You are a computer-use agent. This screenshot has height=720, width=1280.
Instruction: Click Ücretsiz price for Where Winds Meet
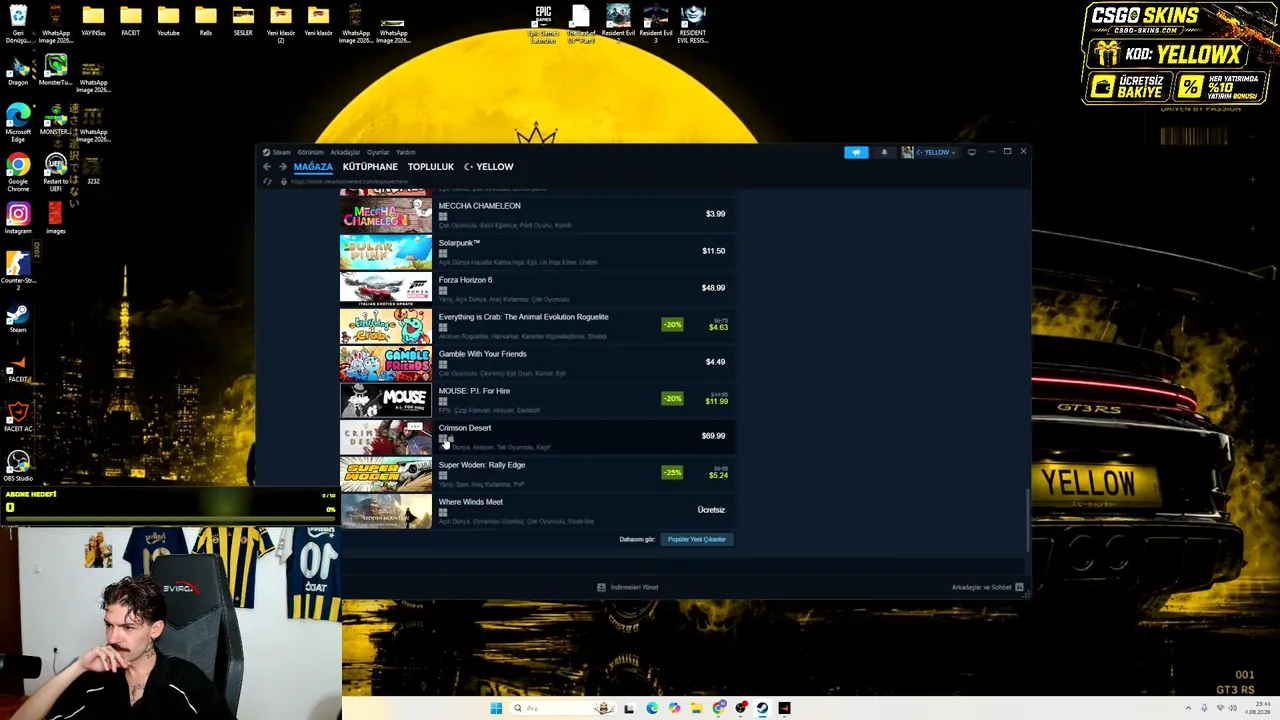pyautogui.click(x=711, y=510)
